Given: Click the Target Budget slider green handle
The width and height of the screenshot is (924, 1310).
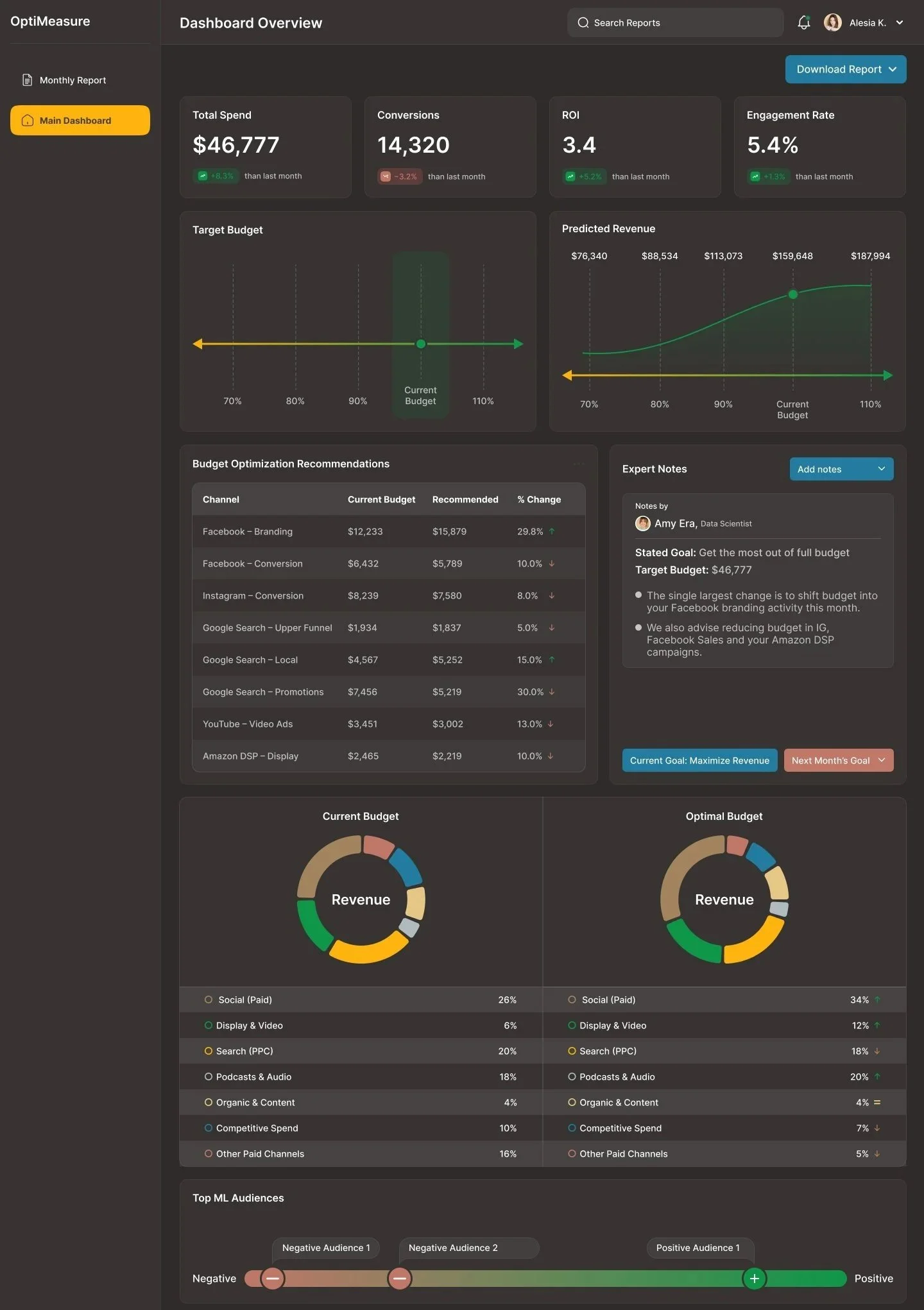Looking at the screenshot, I should tap(421, 344).
